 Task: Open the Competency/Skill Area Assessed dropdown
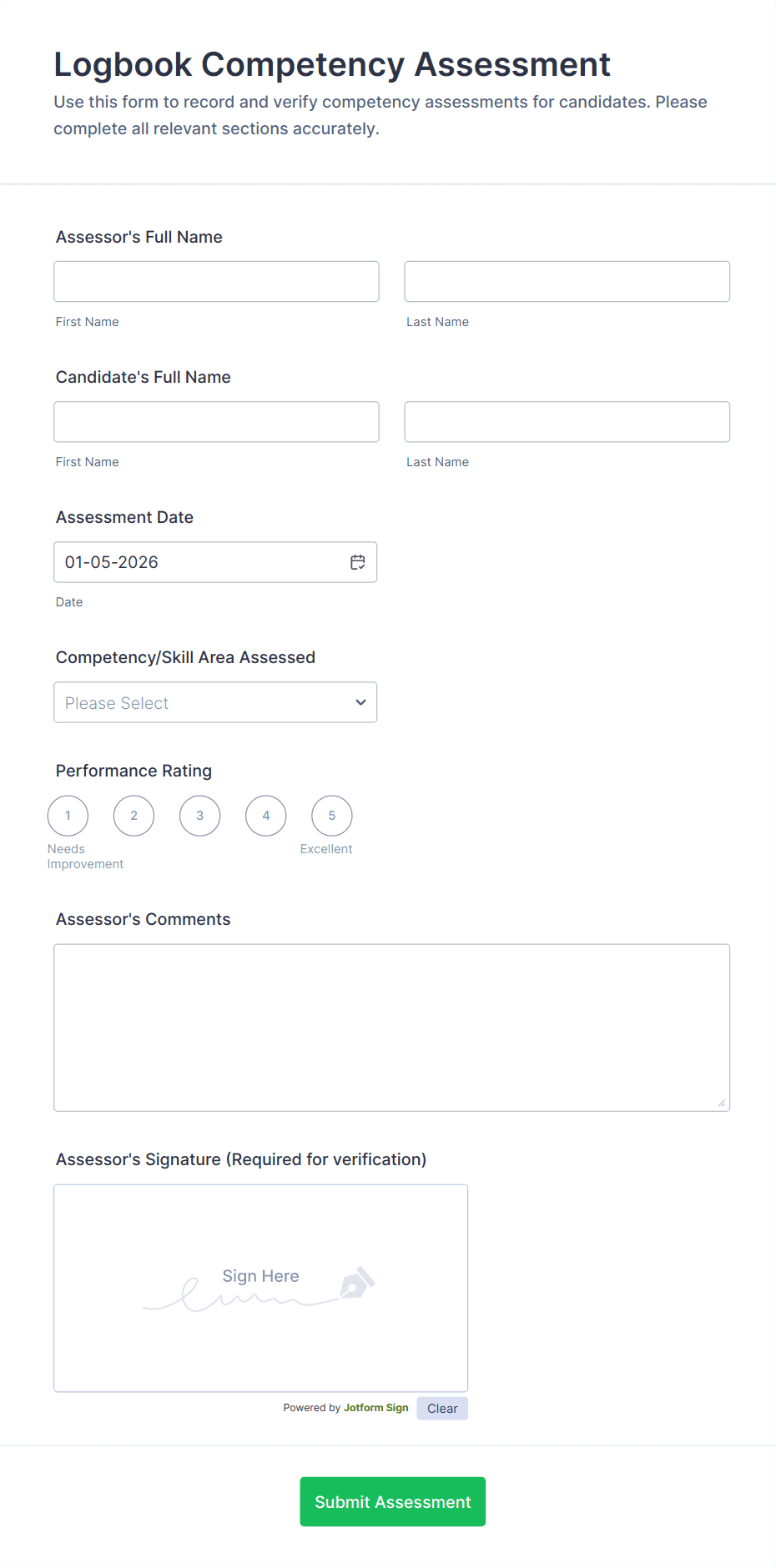click(215, 702)
